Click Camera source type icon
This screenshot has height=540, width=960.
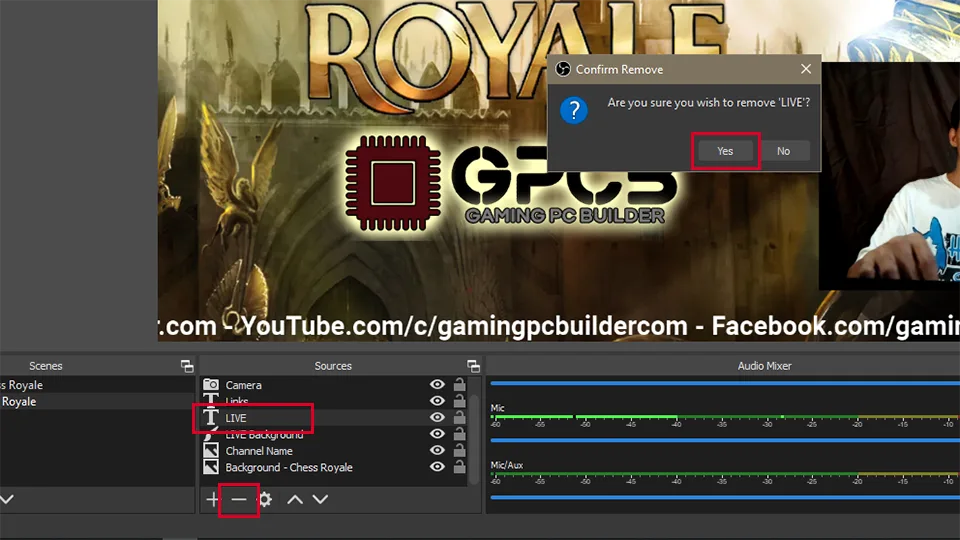tap(211, 384)
